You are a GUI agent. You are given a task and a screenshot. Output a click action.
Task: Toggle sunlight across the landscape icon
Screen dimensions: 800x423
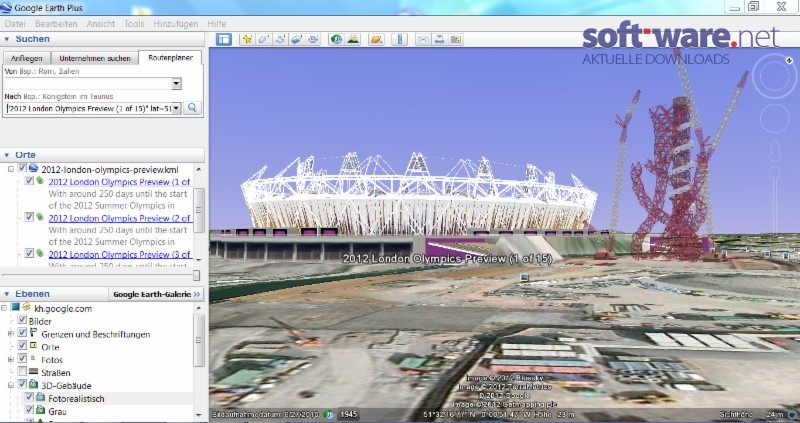tap(353, 39)
